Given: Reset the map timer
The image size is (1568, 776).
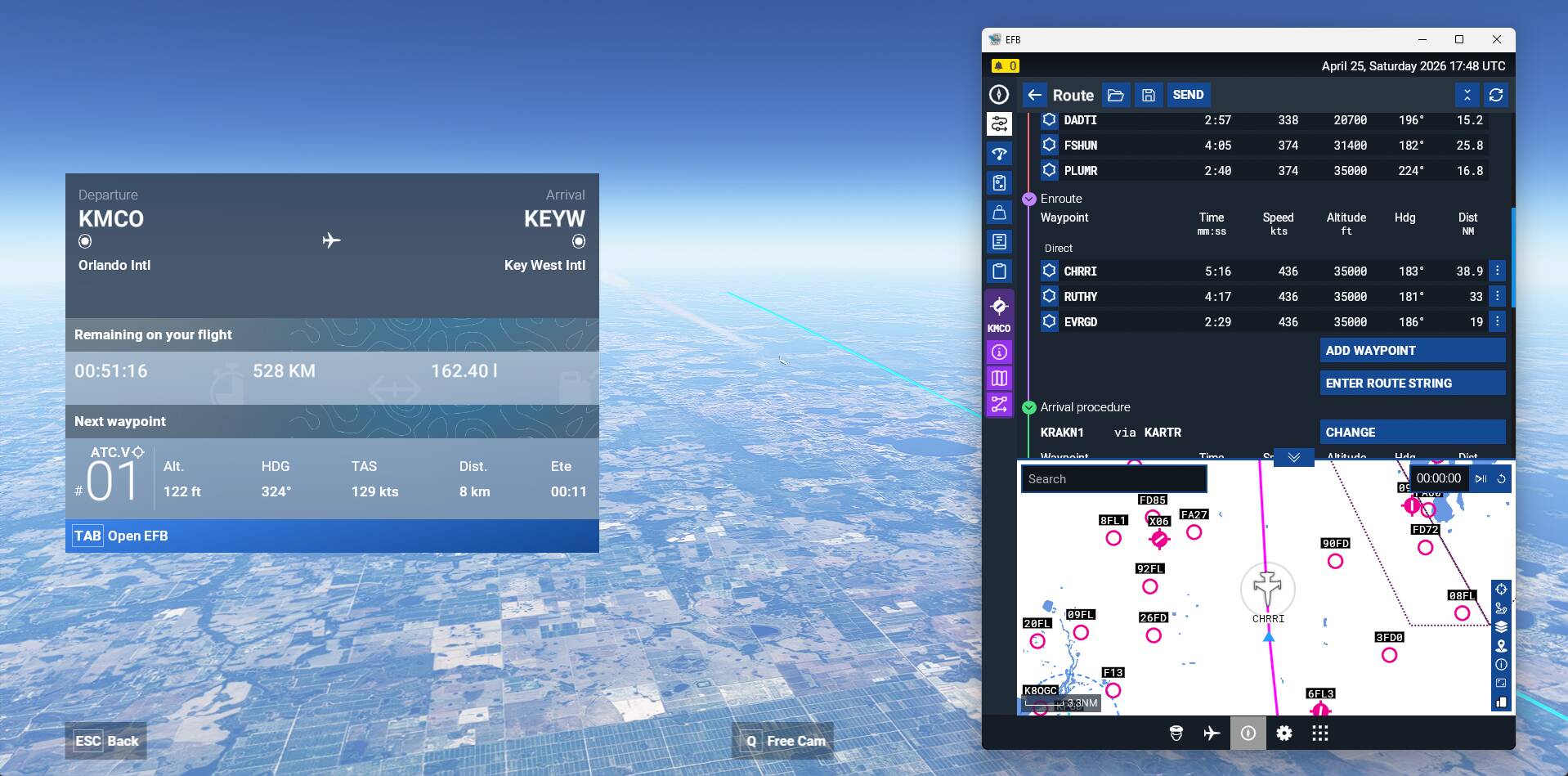Looking at the screenshot, I should [1501, 479].
